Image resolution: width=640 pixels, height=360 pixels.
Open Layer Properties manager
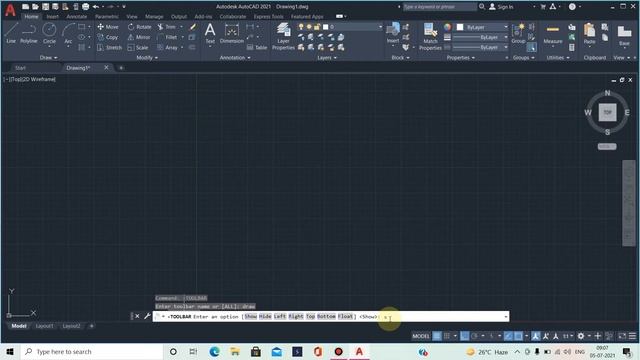point(283,36)
